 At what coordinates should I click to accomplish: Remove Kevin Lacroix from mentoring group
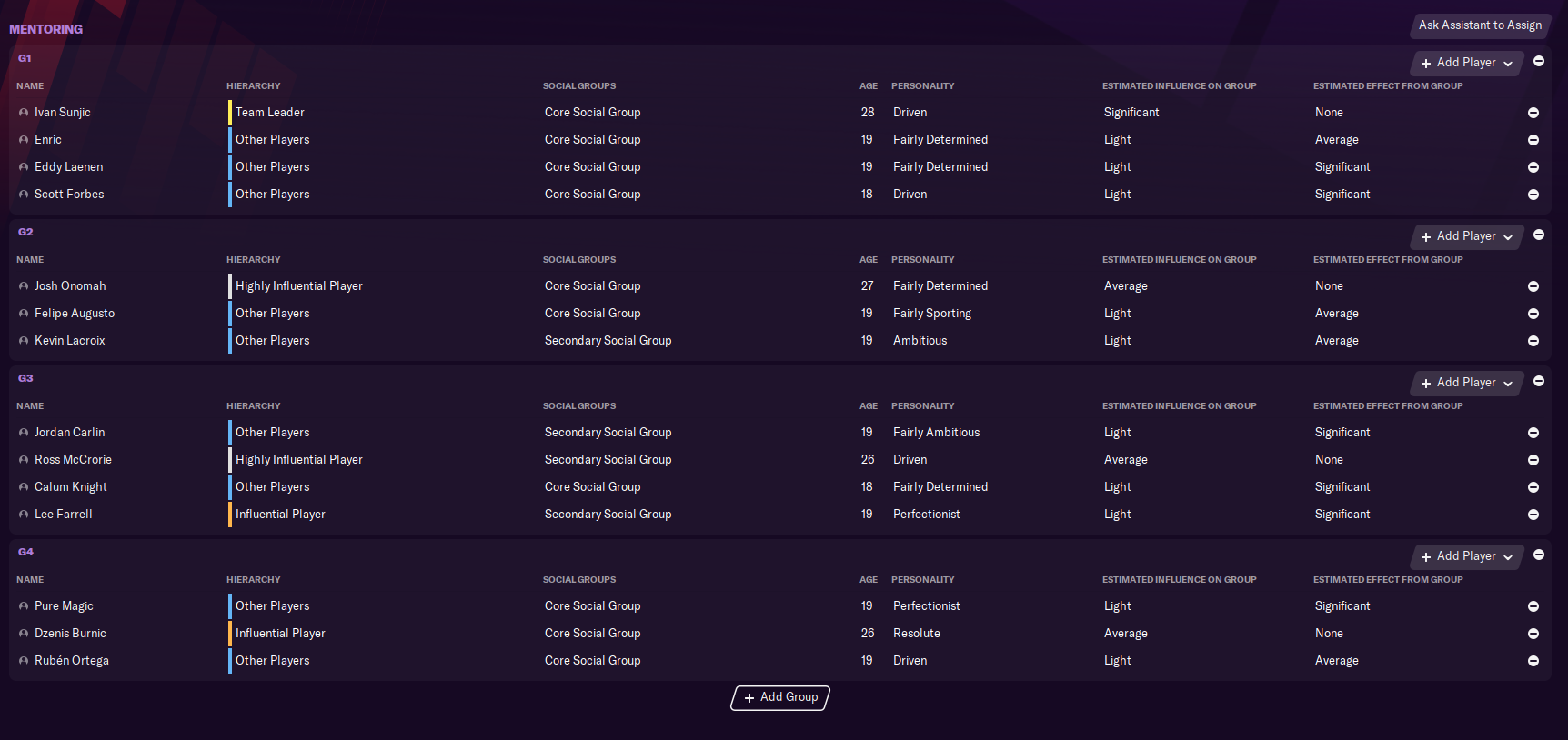click(1533, 341)
